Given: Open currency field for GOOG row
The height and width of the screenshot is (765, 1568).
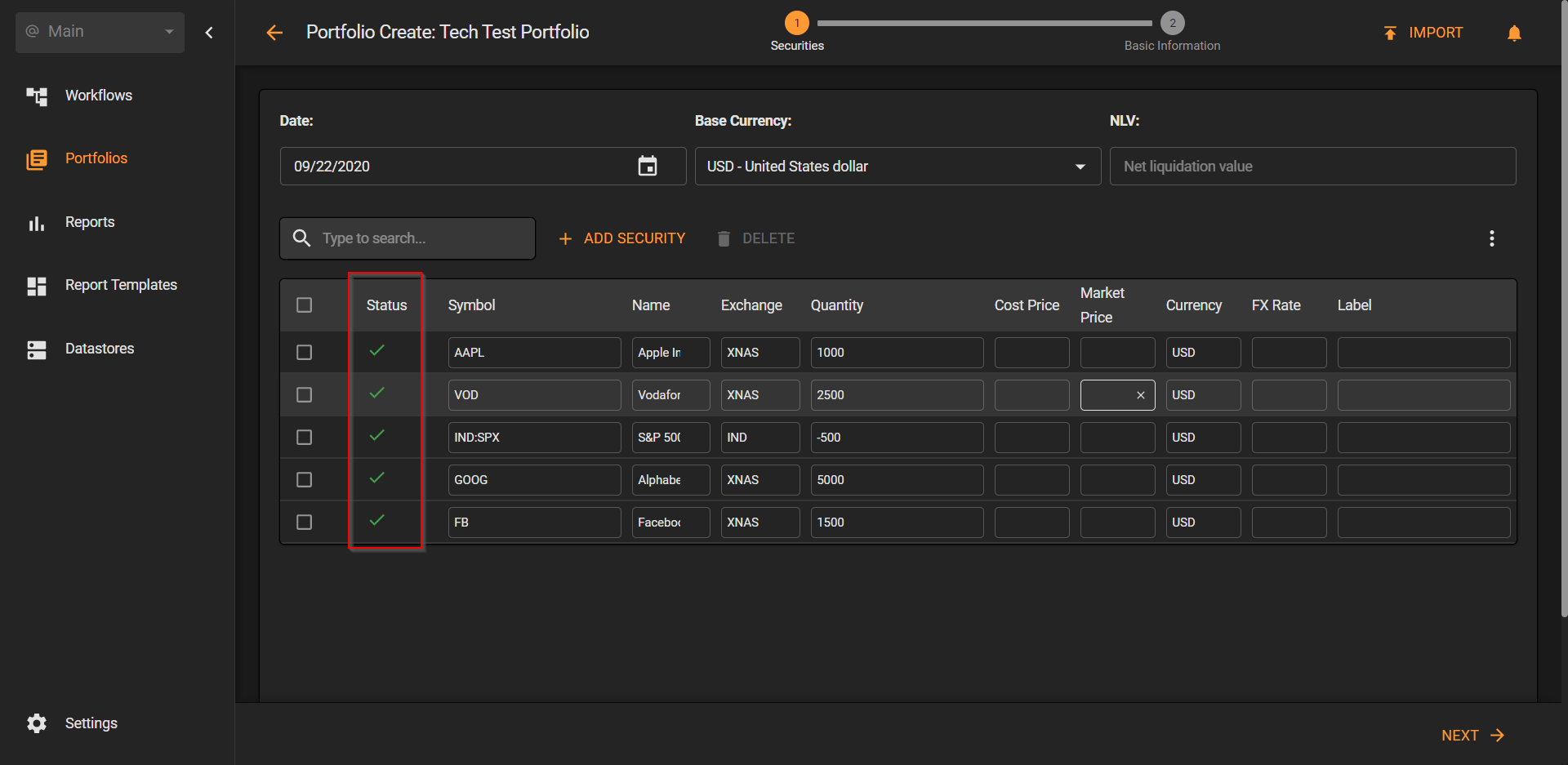Looking at the screenshot, I should (1203, 480).
